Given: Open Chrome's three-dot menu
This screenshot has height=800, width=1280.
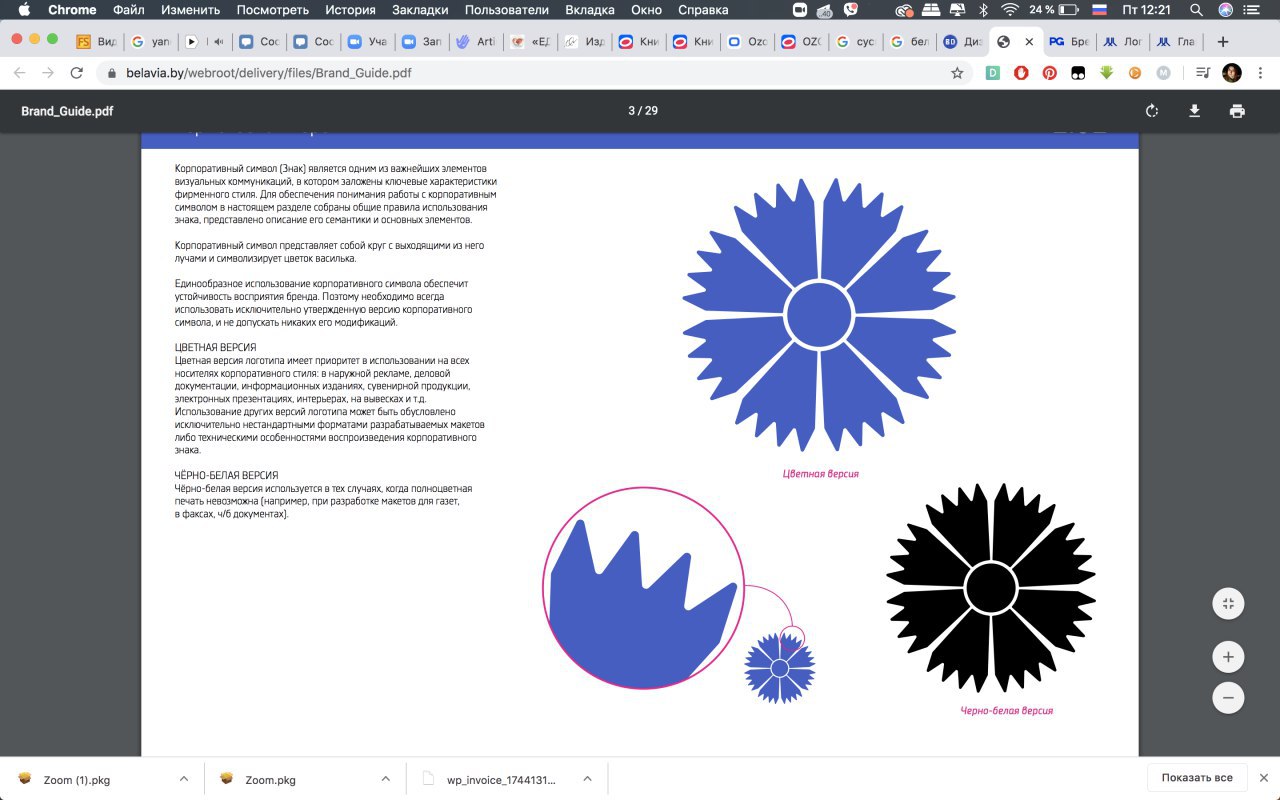Looking at the screenshot, I should pyautogui.click(x=1261, y=73).
